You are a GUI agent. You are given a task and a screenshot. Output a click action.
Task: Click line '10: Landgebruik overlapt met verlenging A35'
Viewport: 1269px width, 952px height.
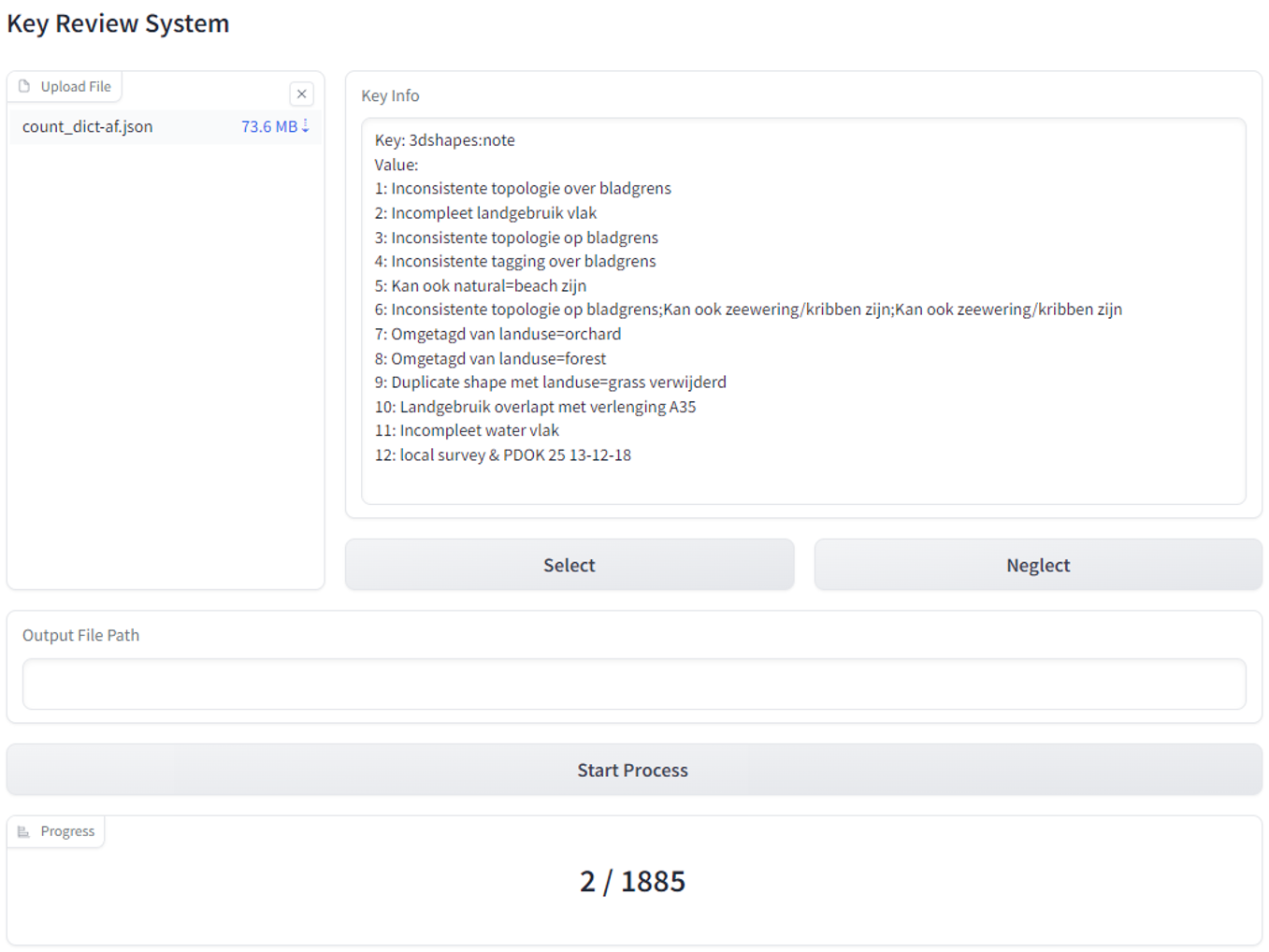pyautogui.click(x=536, y=407)
